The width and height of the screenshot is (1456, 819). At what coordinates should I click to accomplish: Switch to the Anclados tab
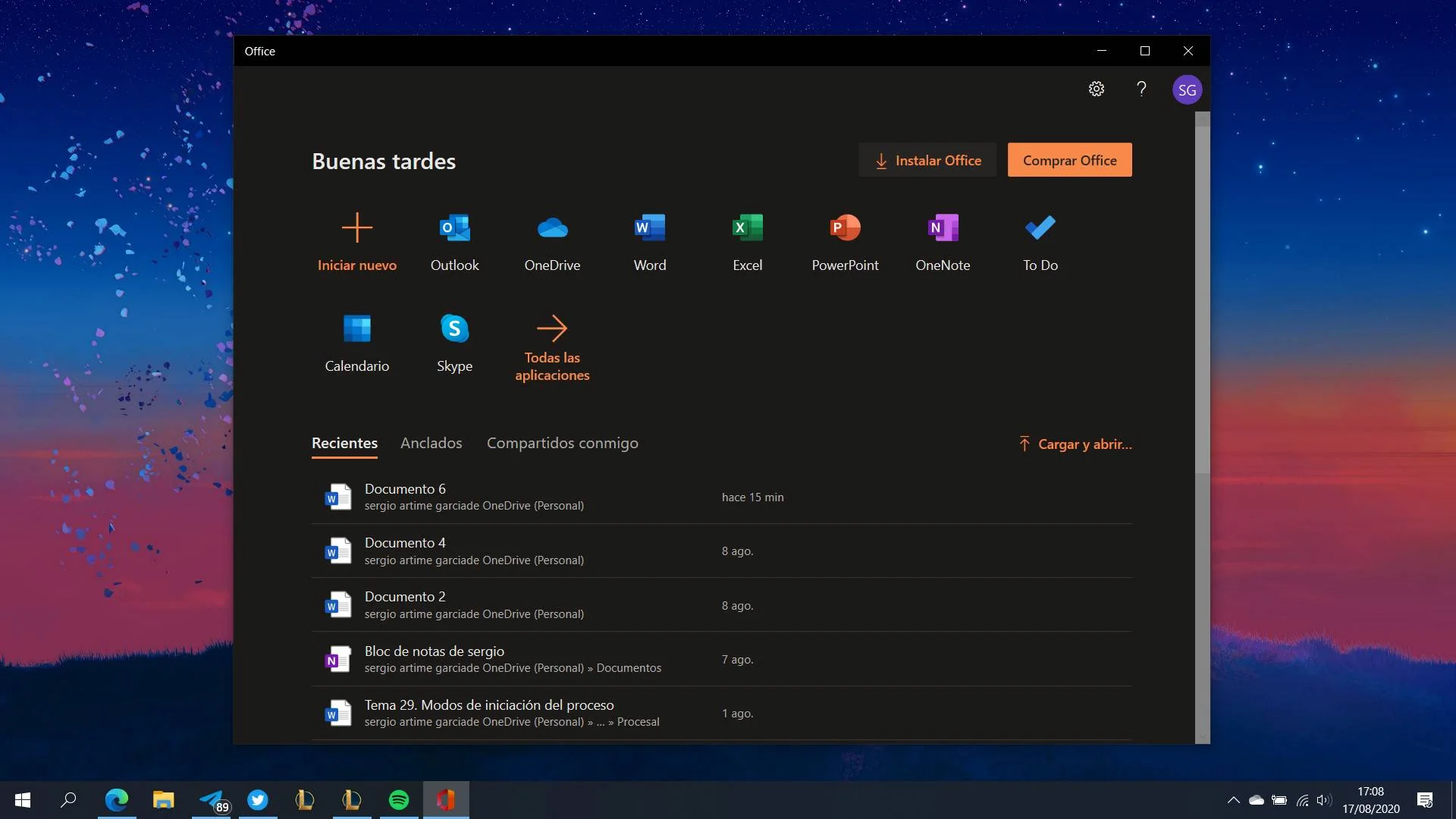[x=431, y=443]
